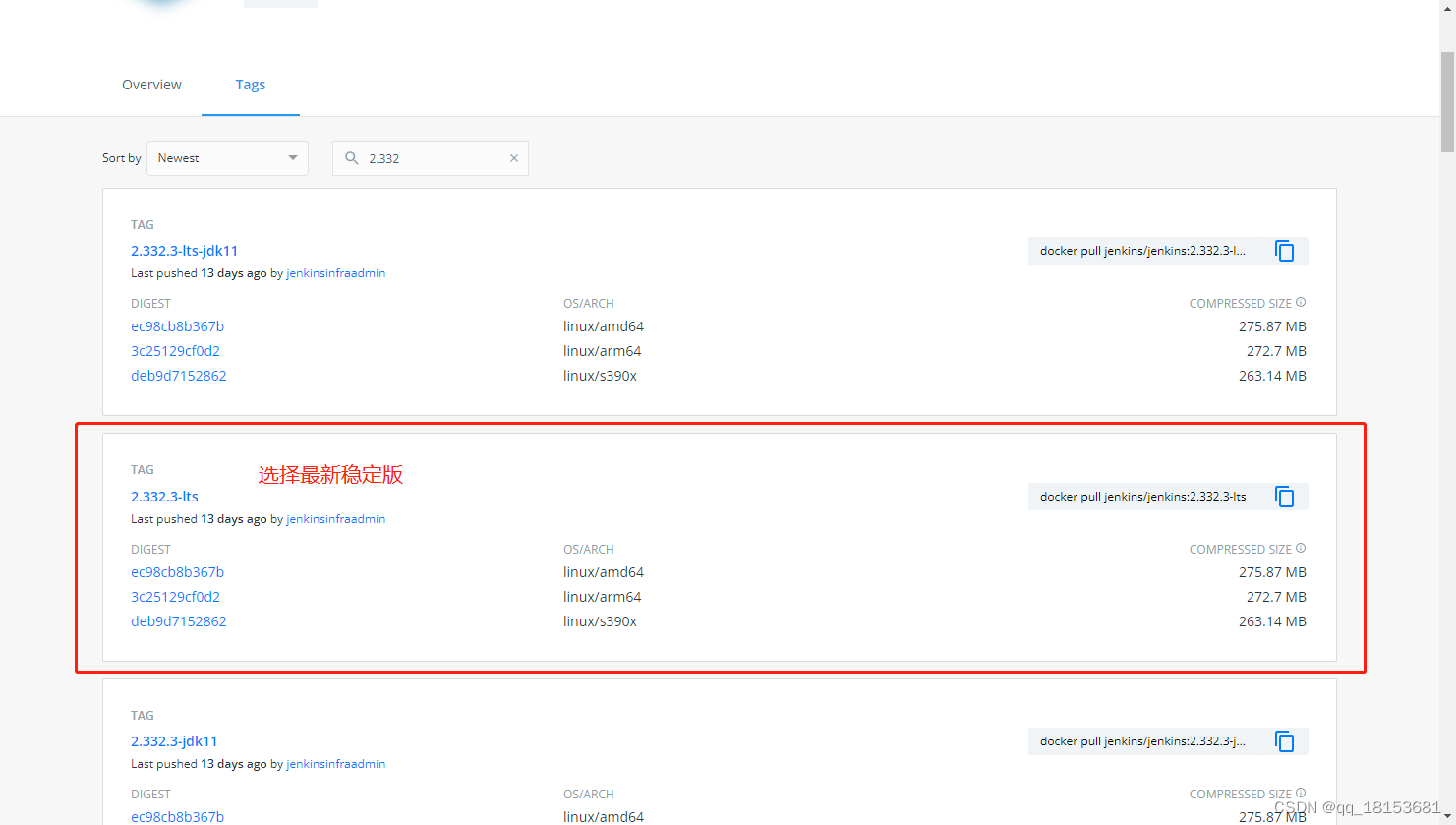
Task: Click linux/s390x in the 2.332.3-lts card
Action: pos(600,621)
